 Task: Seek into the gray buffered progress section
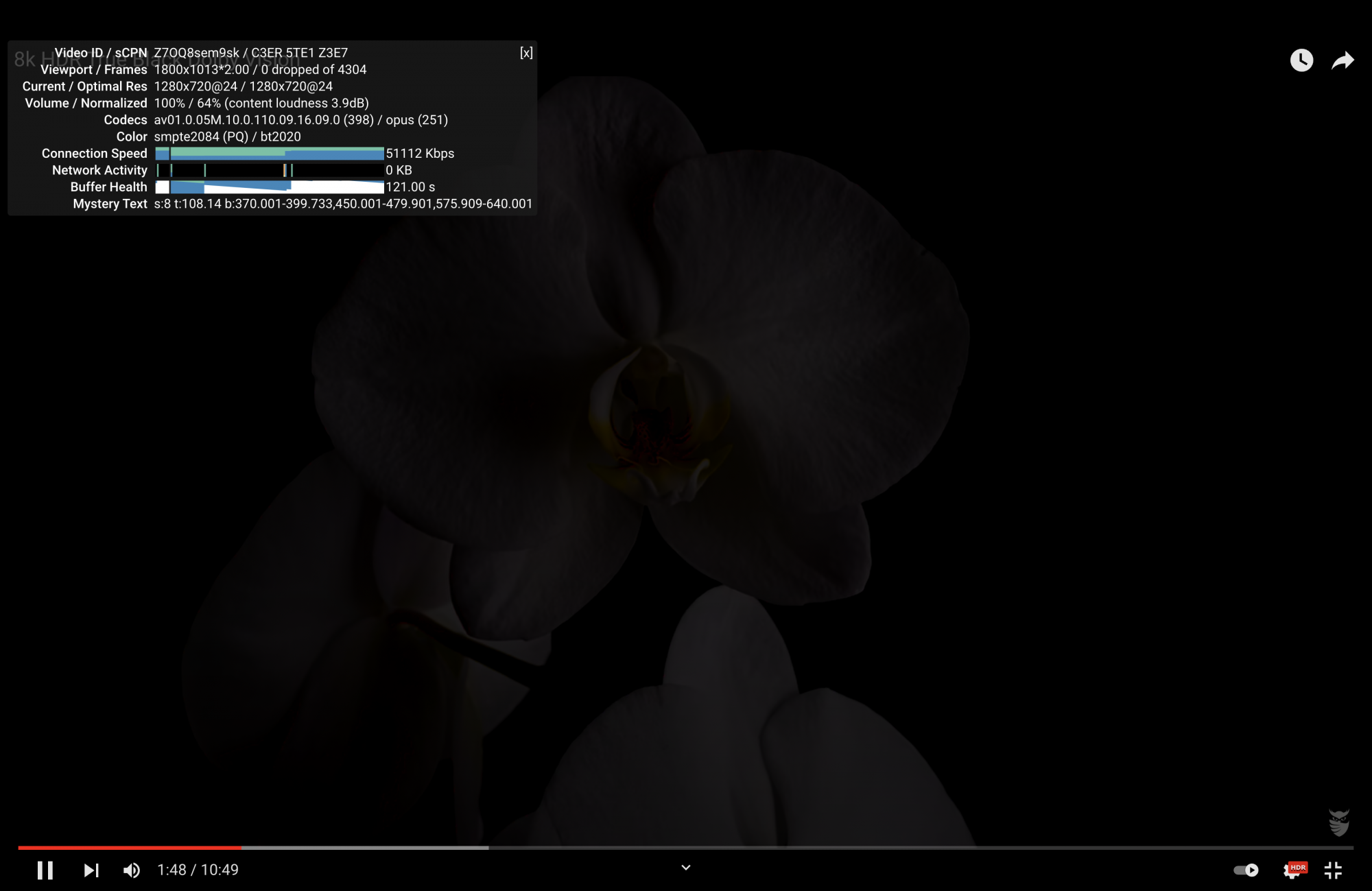(364, 848)
